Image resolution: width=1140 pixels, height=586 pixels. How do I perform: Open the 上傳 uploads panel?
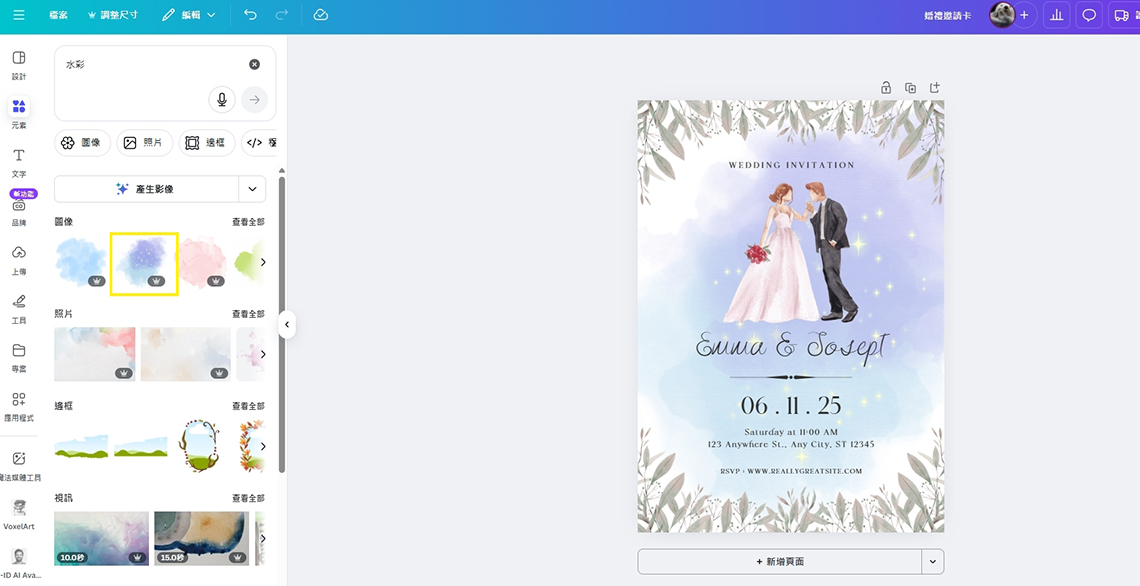click(18, 258)
